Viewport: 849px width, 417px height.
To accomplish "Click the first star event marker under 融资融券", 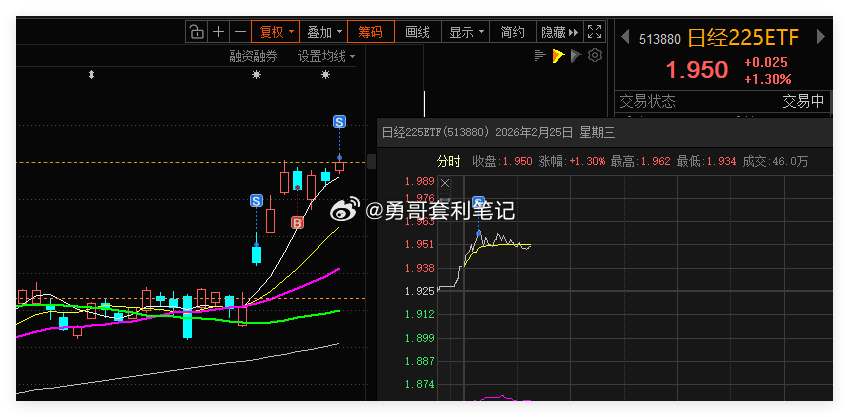I will pyautogui.click(x=256, y=75).
